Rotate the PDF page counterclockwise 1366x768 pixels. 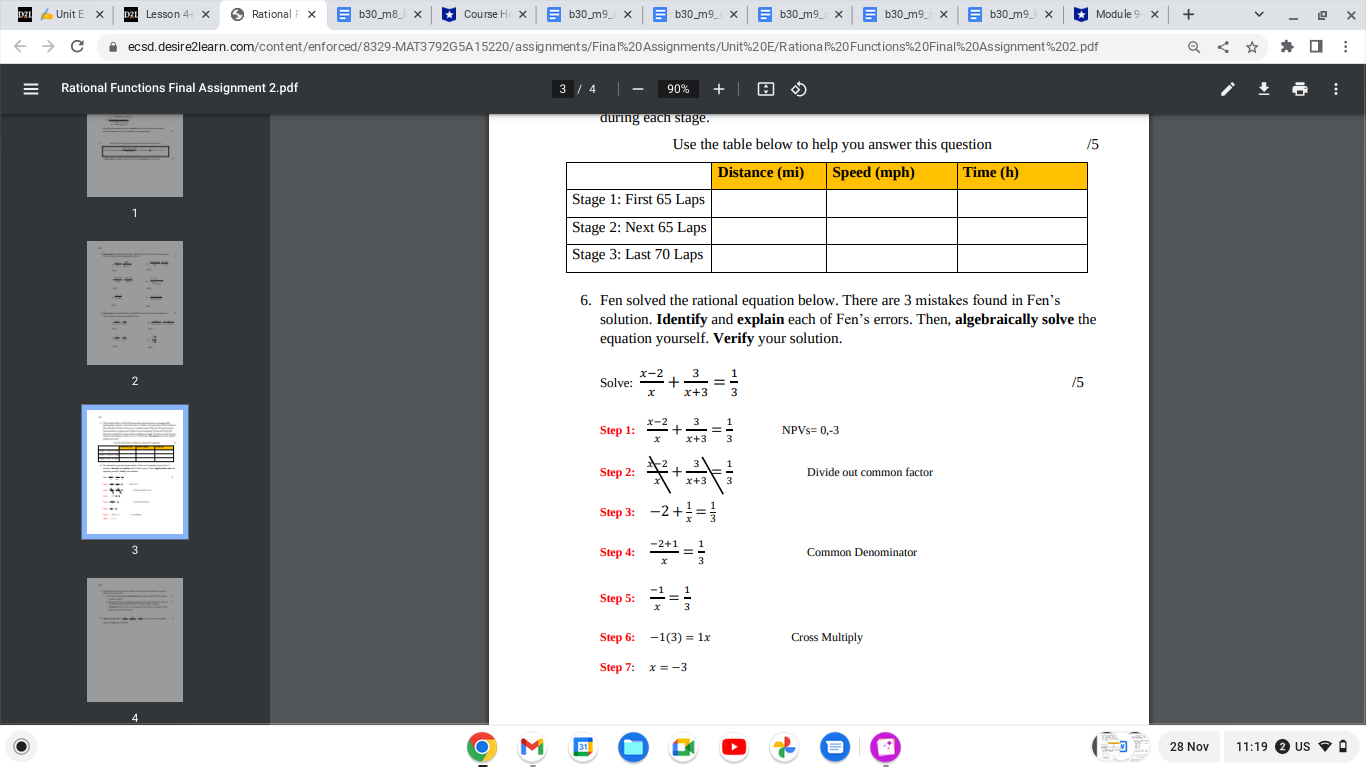coord(797,89)
